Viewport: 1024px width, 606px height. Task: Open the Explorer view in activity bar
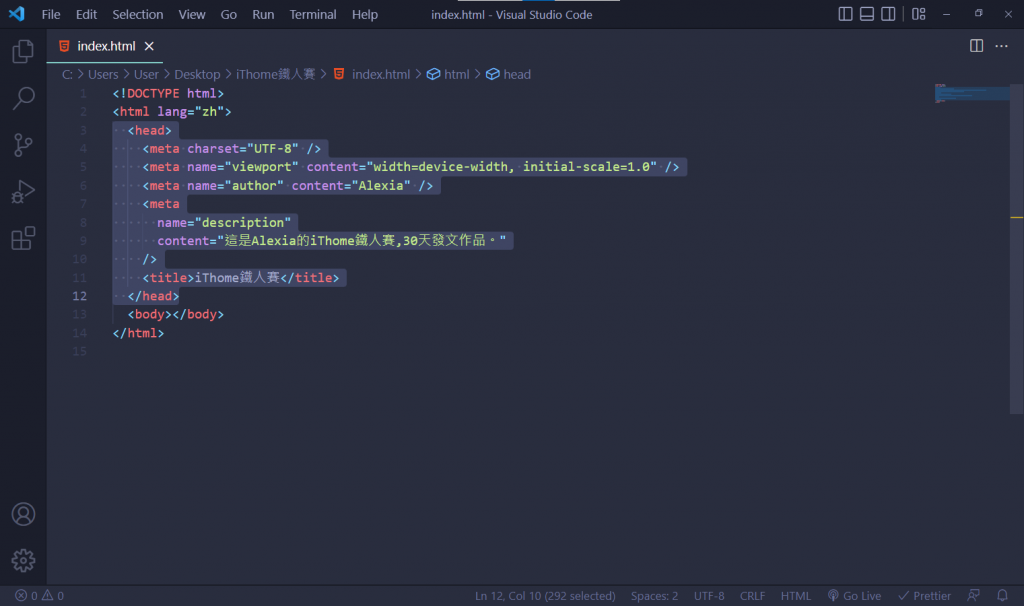[x=23, y=51]
